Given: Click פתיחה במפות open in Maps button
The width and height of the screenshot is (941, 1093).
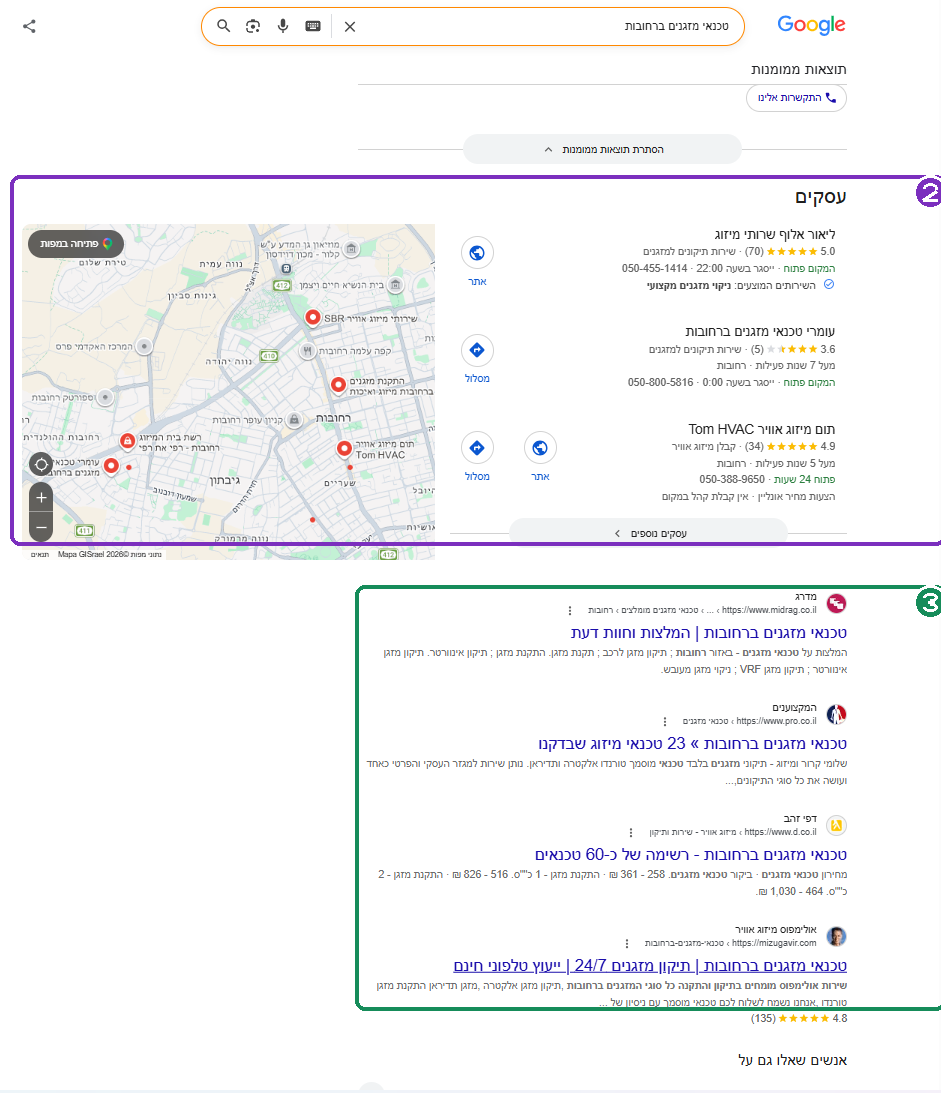Looking at the screenshot, I should pos(76,244).
